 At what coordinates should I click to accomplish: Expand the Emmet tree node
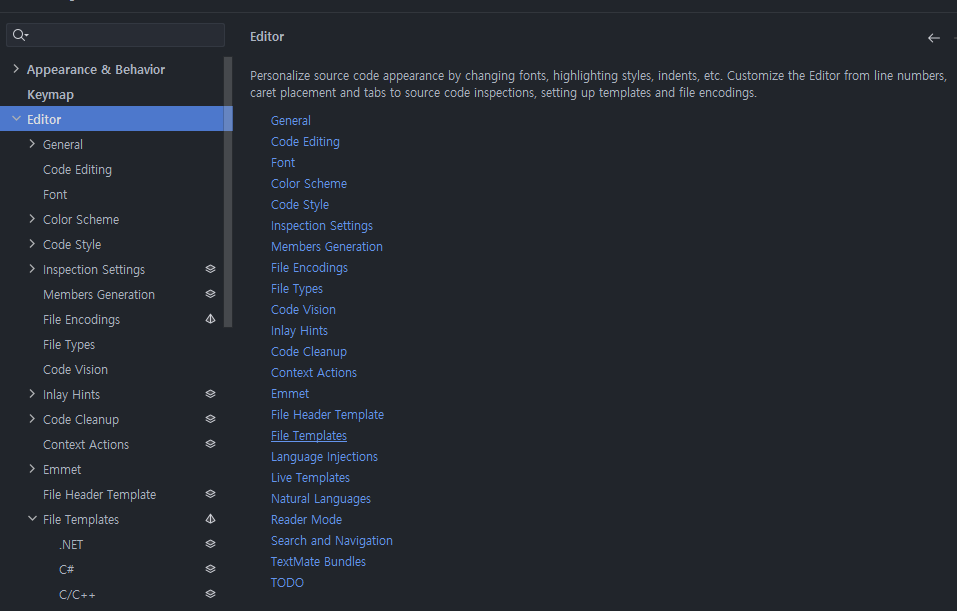(32, 469)
